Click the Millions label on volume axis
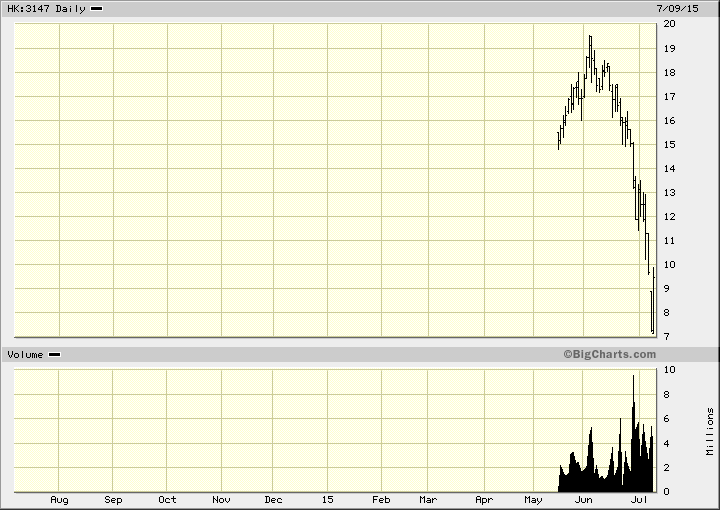The image size is (720, 510). pos(709,430)
